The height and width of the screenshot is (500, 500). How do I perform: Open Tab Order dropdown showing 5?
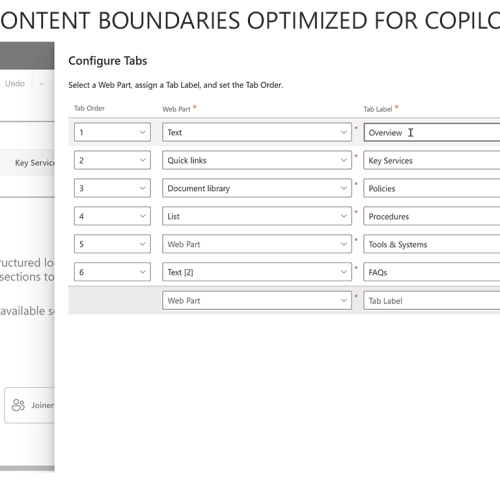pos(112,244)
